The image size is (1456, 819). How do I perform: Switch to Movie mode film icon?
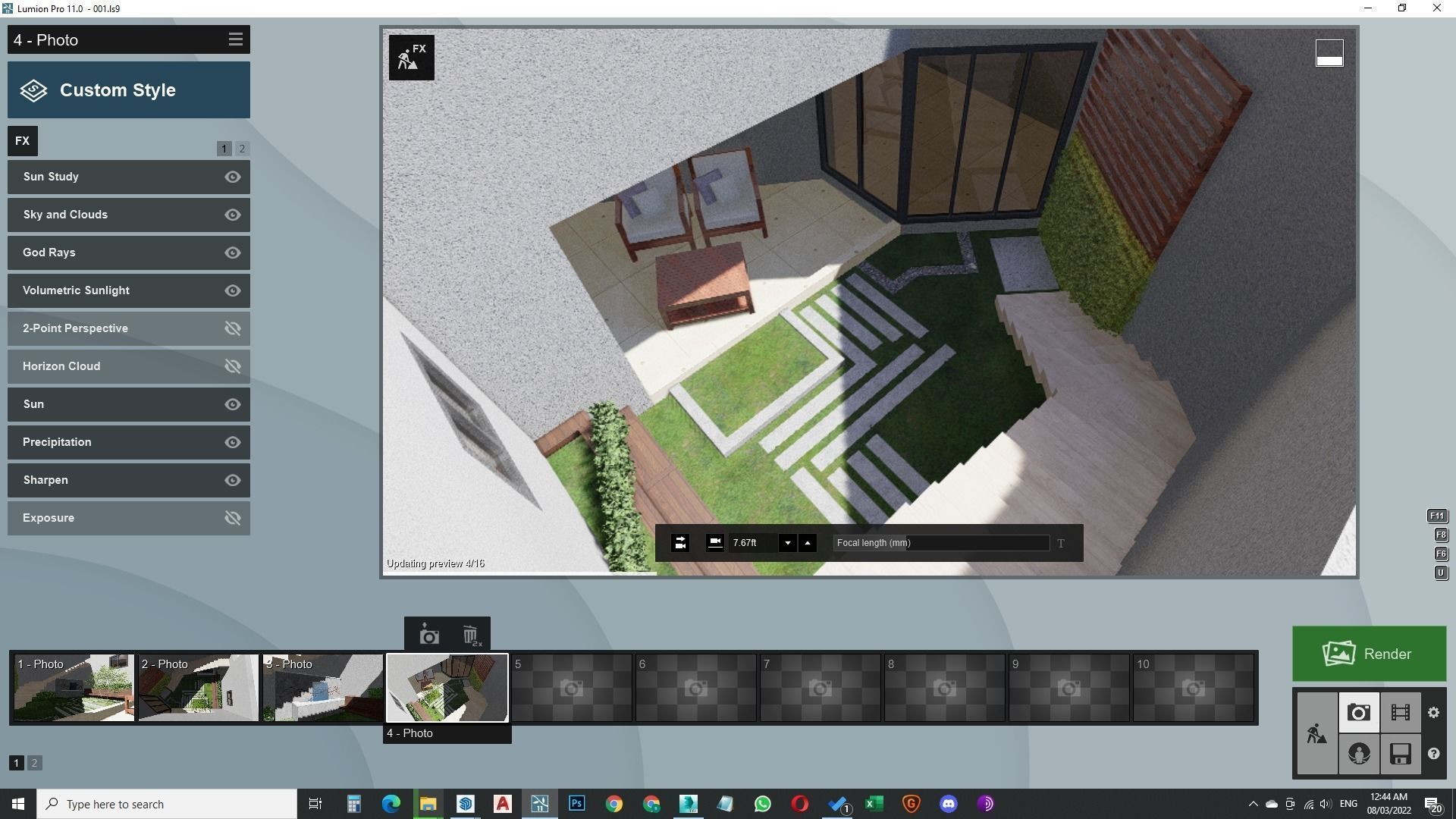tap(1400, 713)
